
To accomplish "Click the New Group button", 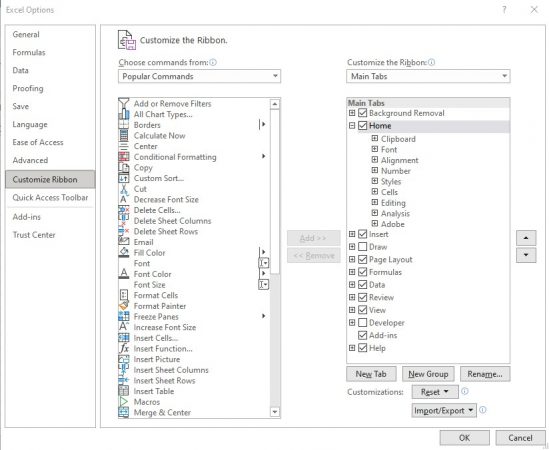I will click(x=428, y=374).
